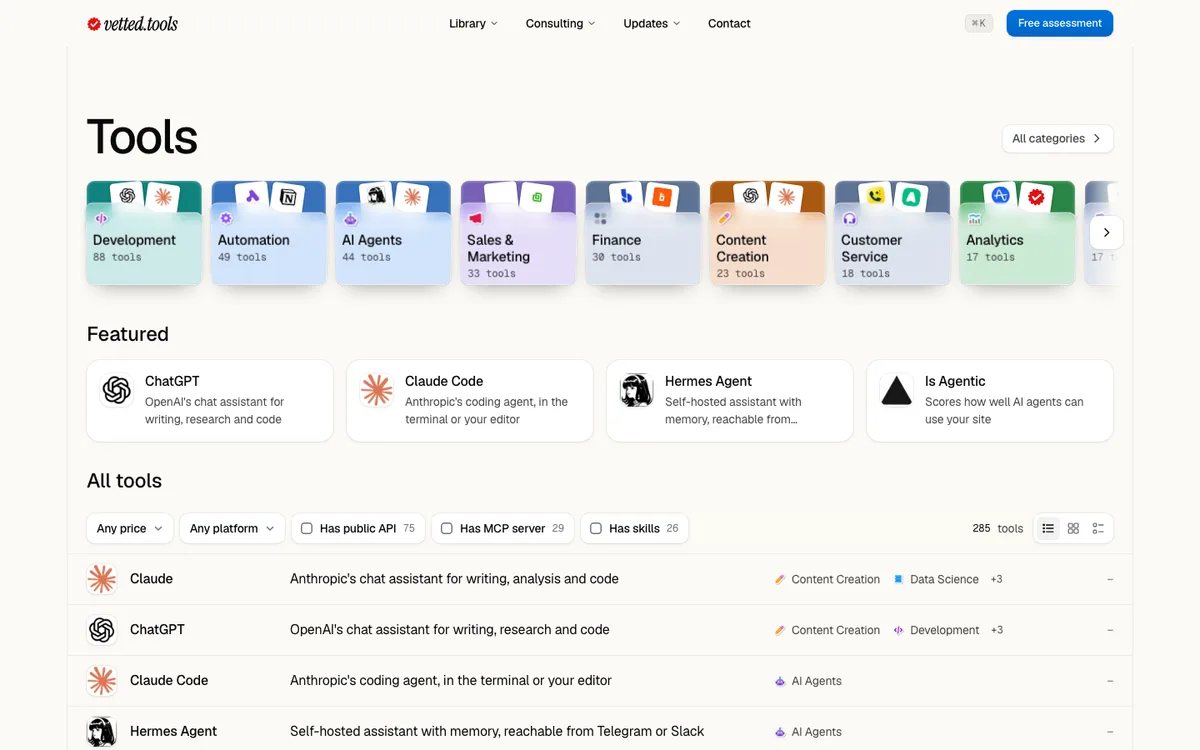Click the AI Agents tag in the Hermes Agent row
Screen dimensions: 1200x750
point(808,732)
